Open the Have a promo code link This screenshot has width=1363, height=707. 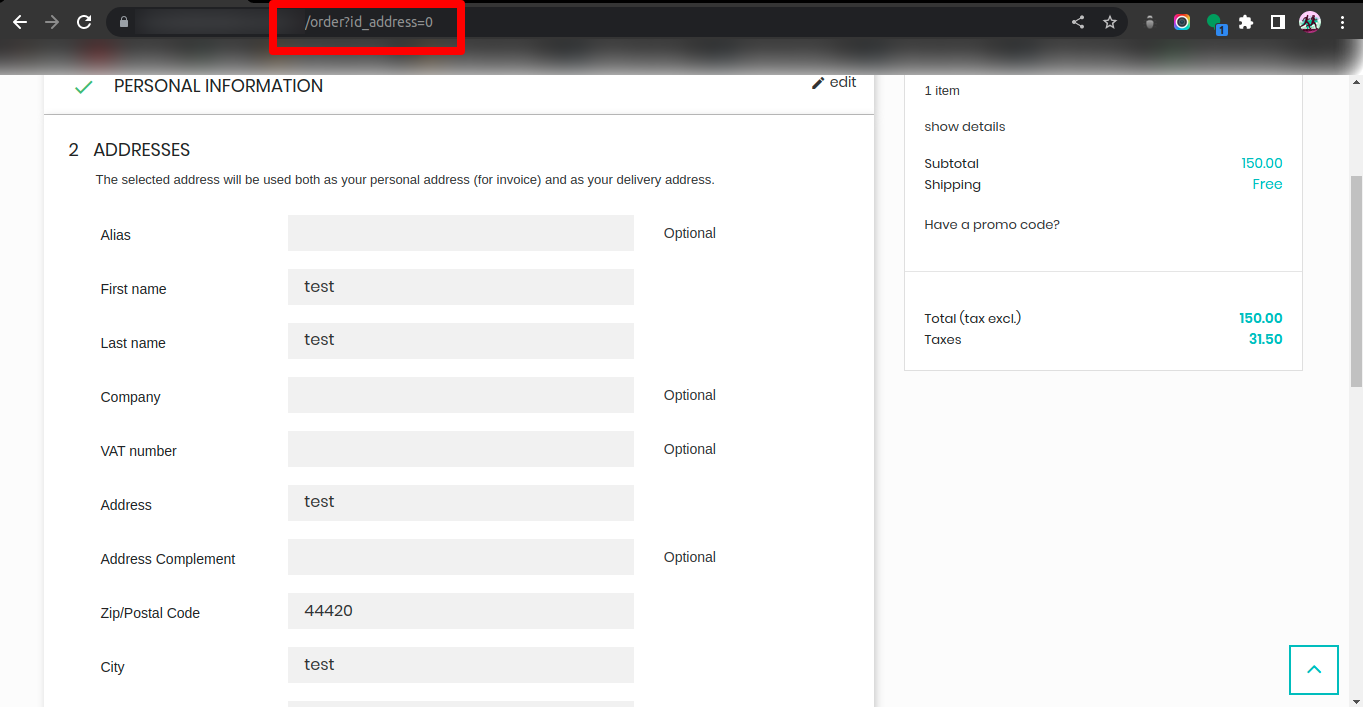(x=992, y=225)
